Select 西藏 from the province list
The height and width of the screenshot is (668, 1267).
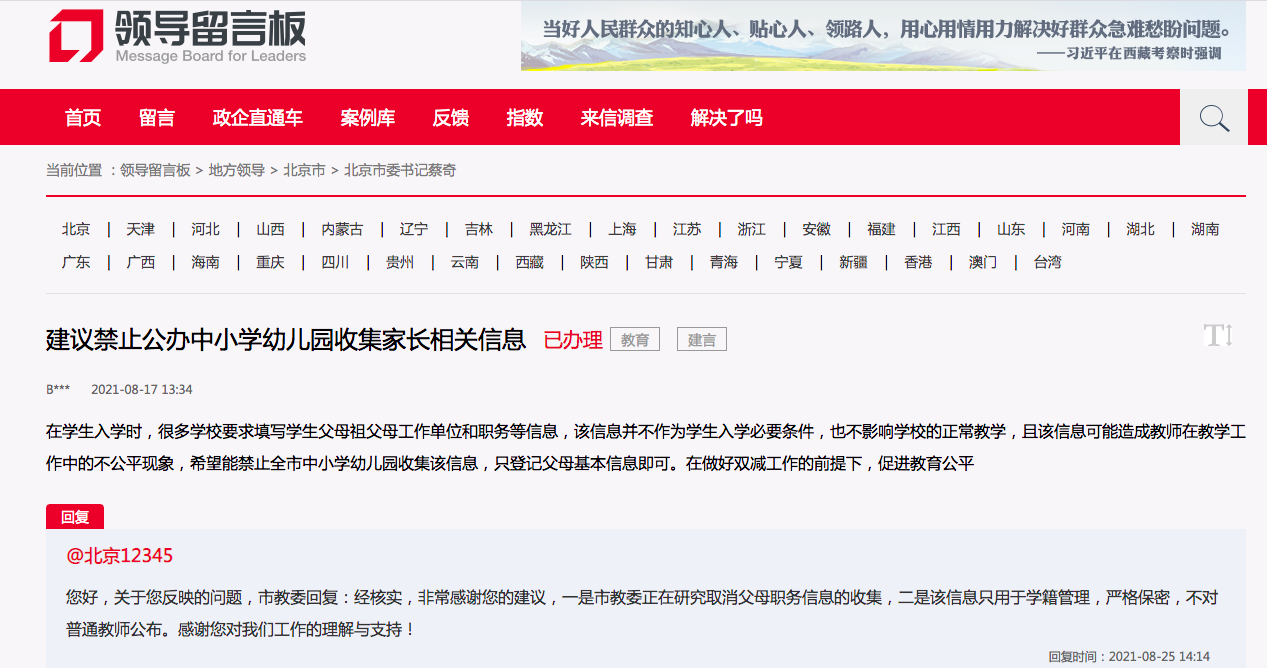click(528, 261)
